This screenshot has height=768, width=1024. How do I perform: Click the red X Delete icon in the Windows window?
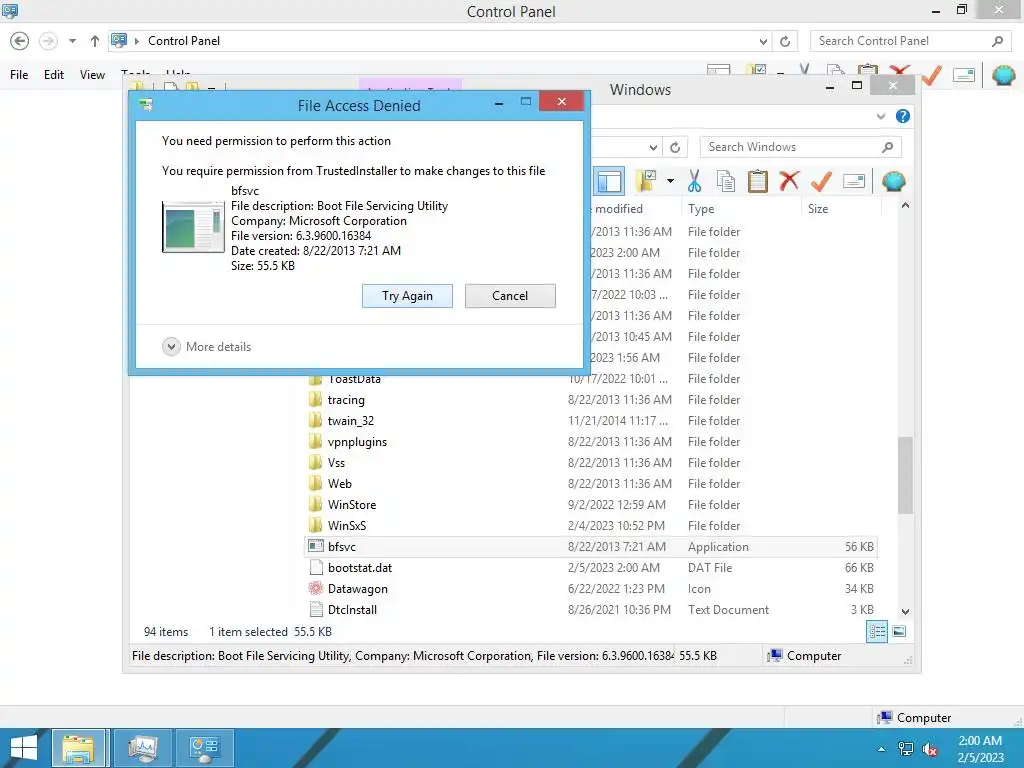point(790,181)
